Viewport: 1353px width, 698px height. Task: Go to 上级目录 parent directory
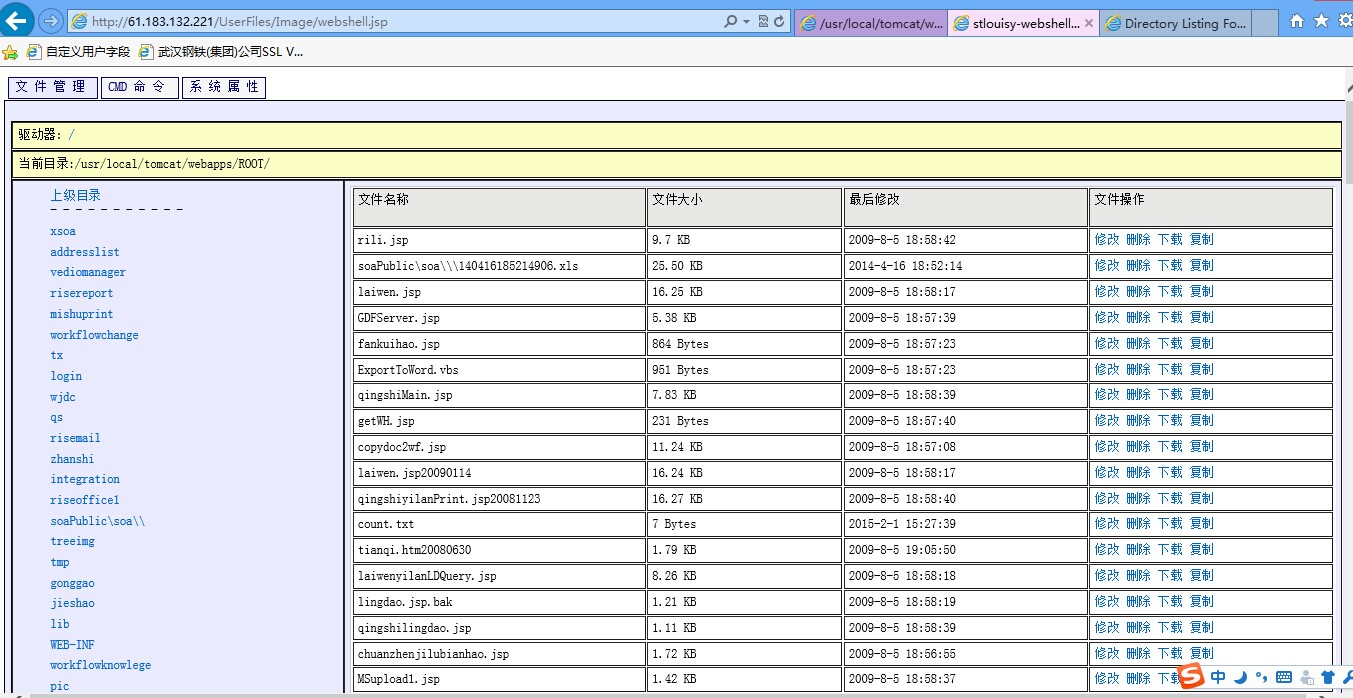click(76, 196)
